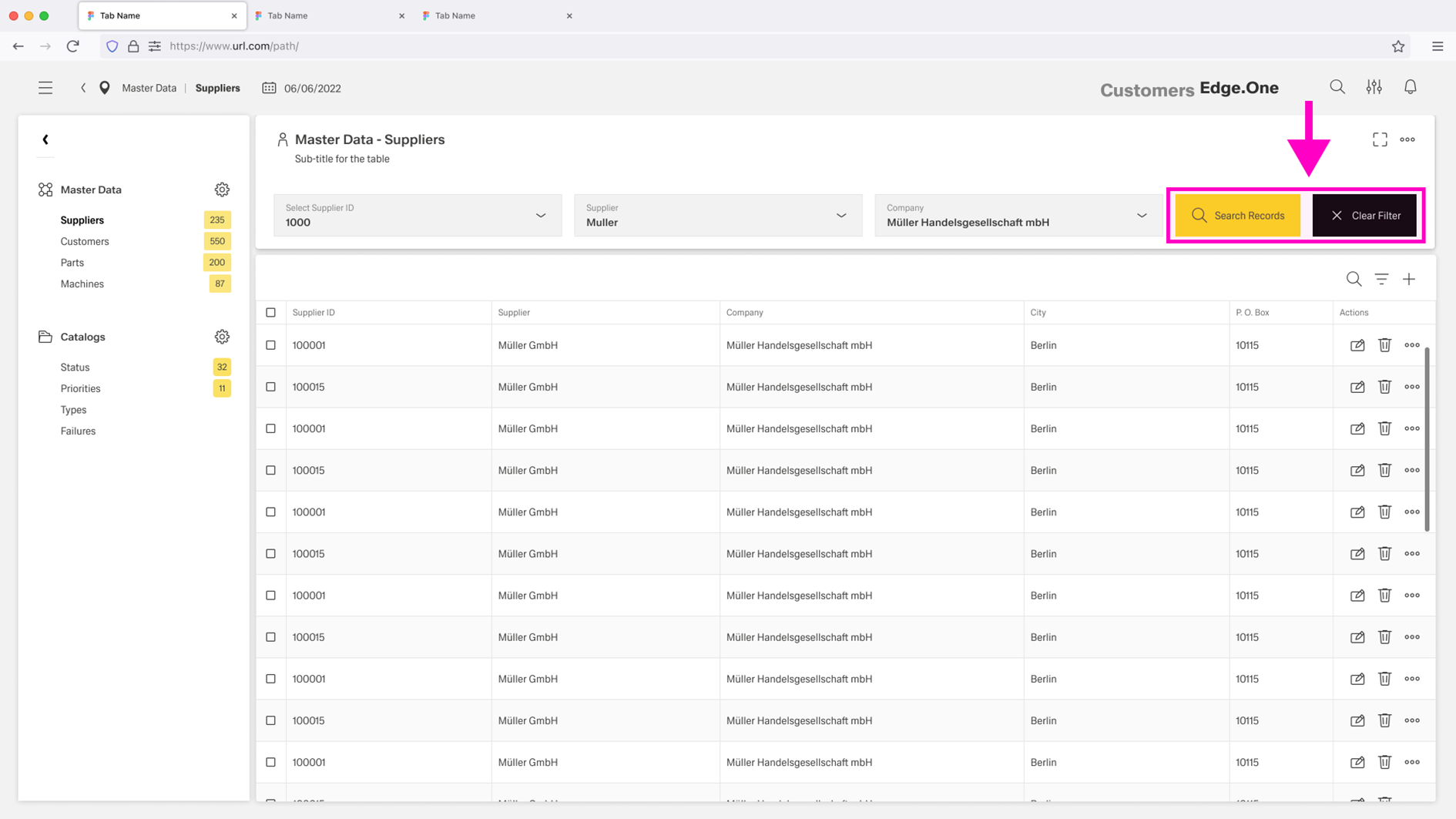This screenshot has height=819, width=1456.
Task: Open the Catalogs settings gear
Action: (222, 337)
